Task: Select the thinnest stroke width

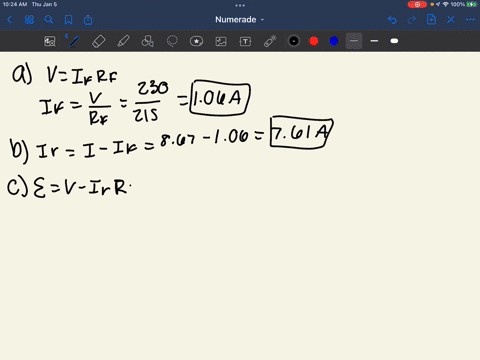Action: point(354,41)
